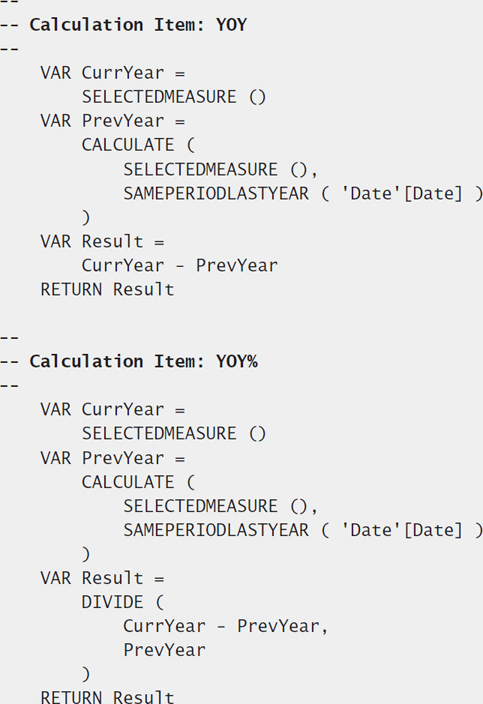Click 'VAR CurrYear =' in the YOY item
This screenshot has height=704, width=483.
(x=113, y=73)
